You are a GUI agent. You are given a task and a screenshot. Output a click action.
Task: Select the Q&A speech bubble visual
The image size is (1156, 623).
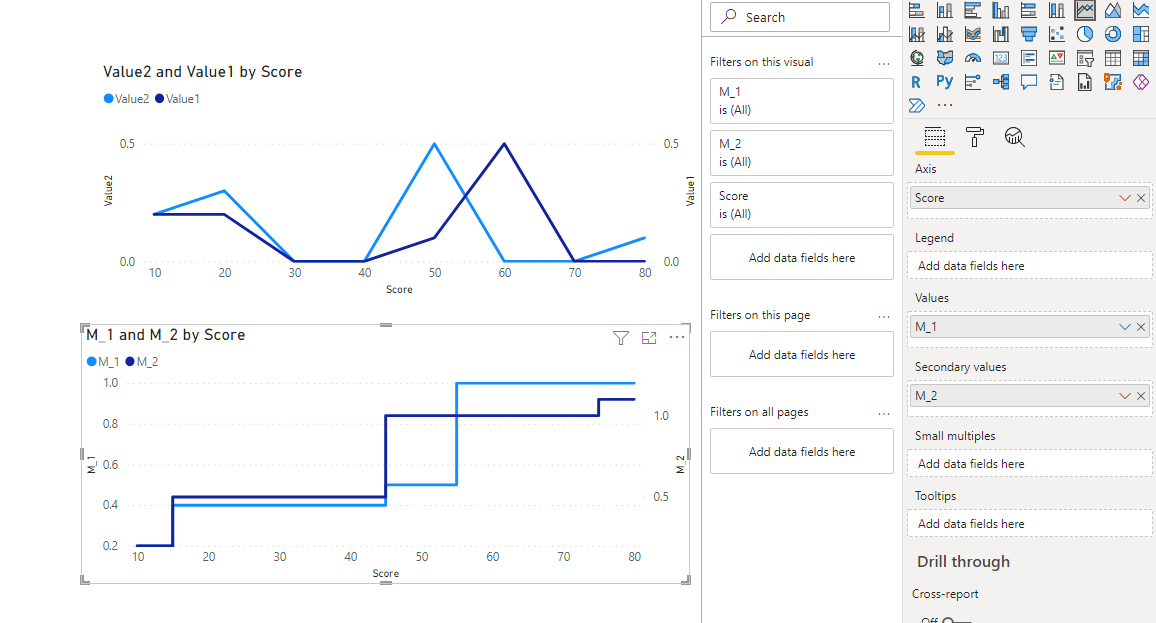[1028, 82]
